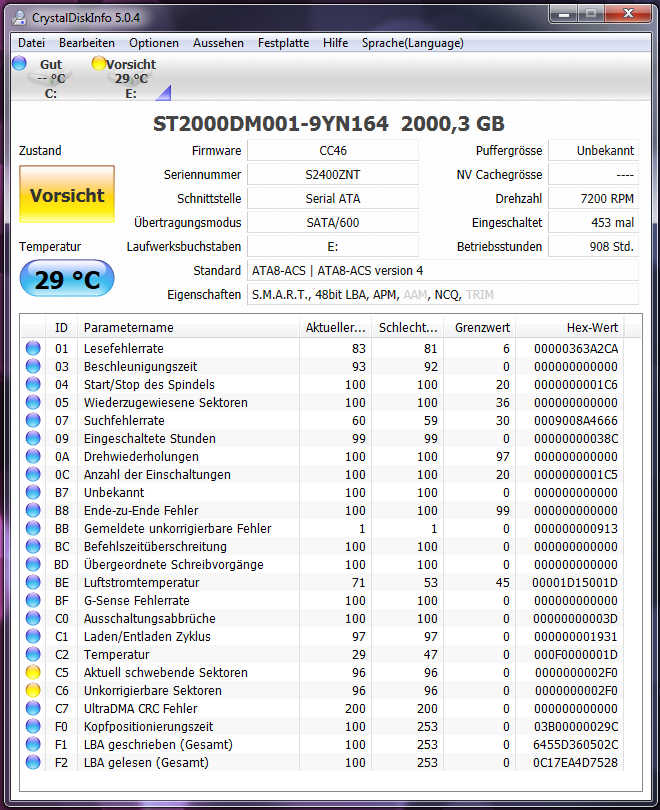Click the Betriebsstunden field 908 Std.
Viewport: 660px width, 810px height.
[593, 246]
